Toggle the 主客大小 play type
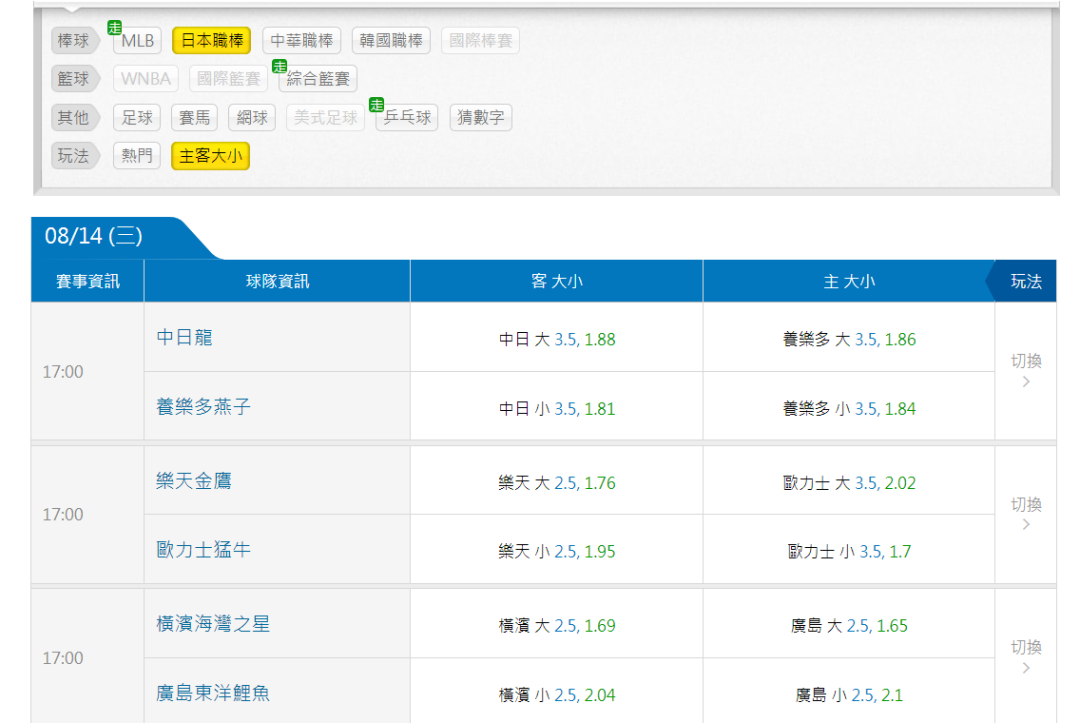The width and height of the screenshot is (1080, 723). click(x=210, y=156)
